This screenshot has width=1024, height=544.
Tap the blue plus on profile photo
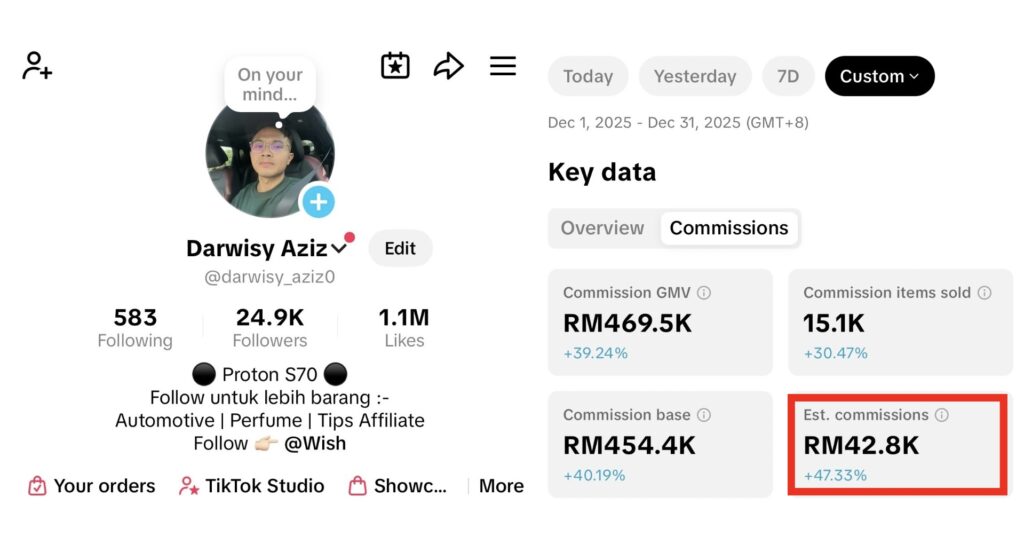[318, 202]
